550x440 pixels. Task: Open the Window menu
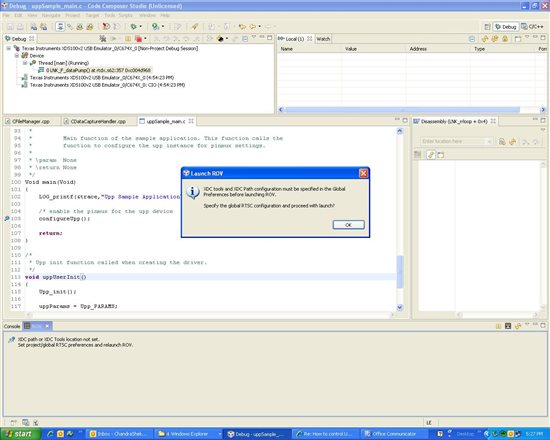pyautogui.click(x=147, y=15)
